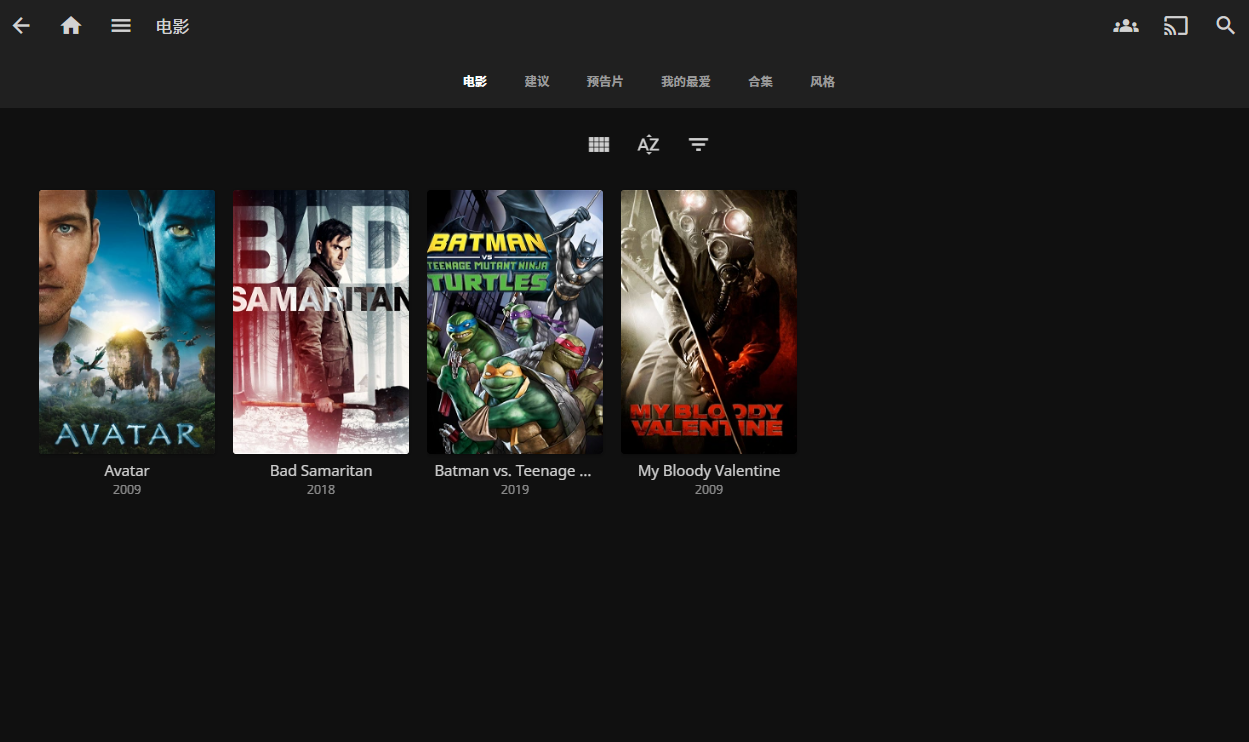Click the 电影 page title in header
The height and width of the screenshot is (742, 1249).
[173, 27]
